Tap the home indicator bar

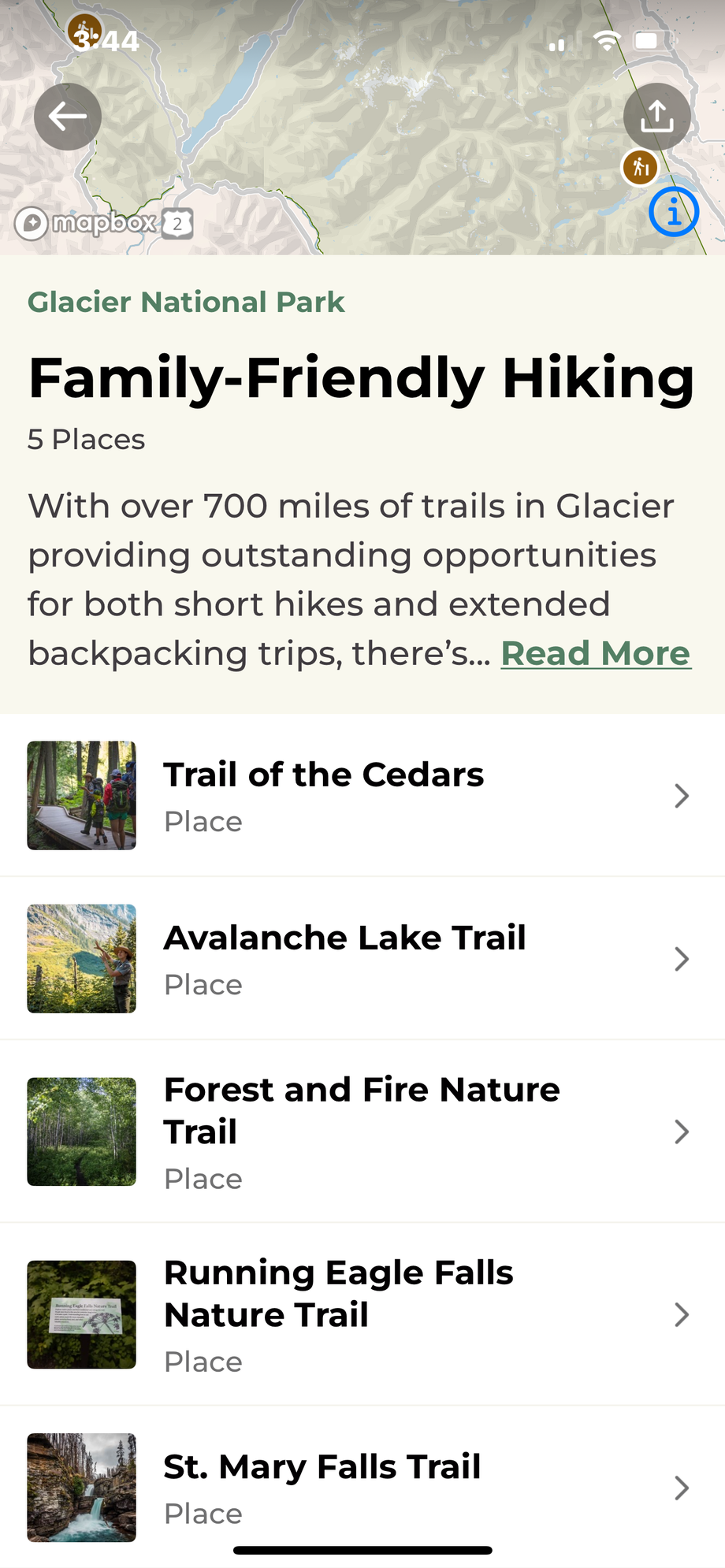(x=362, y=1550)
